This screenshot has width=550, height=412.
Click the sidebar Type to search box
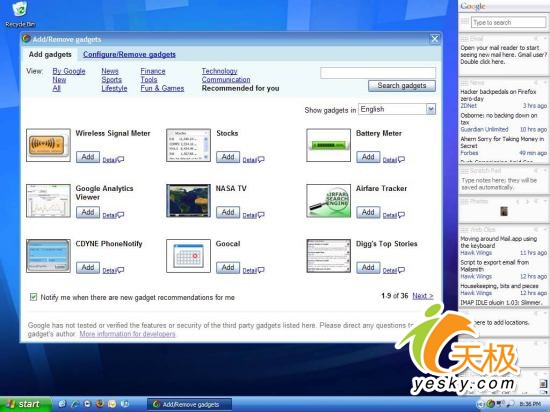click(x=508, y=22)
